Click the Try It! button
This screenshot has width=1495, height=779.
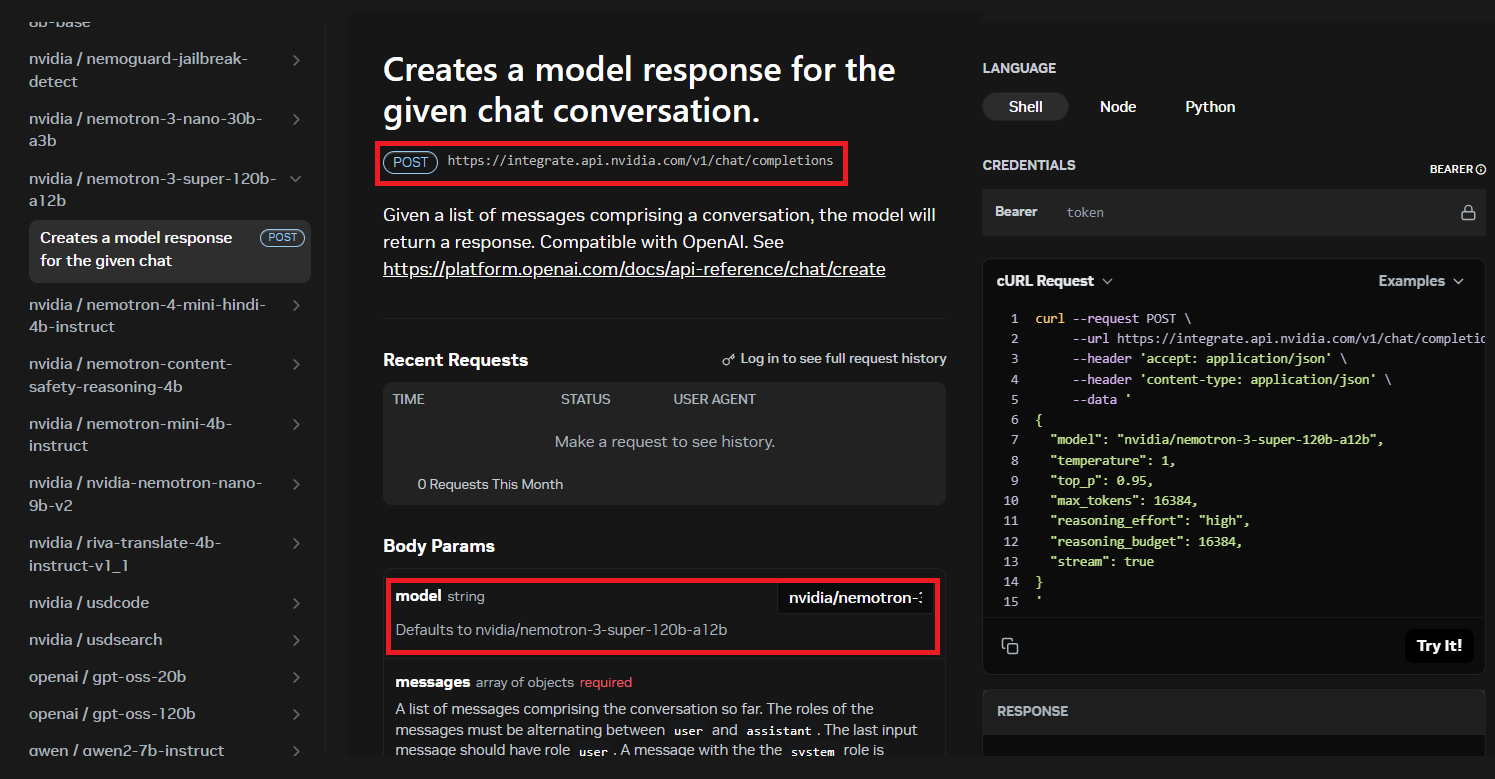pos(1439,646)
